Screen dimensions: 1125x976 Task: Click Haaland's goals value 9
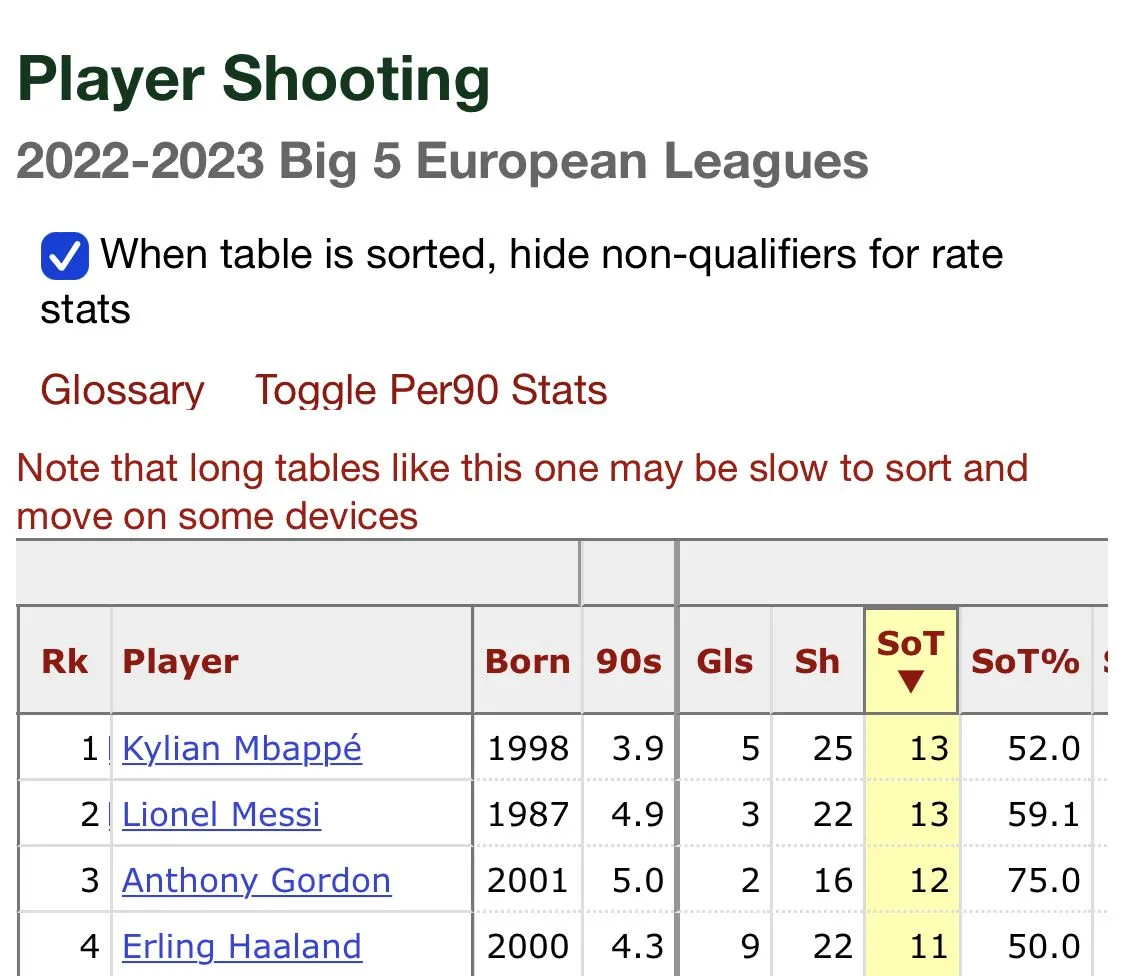pos(751,946)
